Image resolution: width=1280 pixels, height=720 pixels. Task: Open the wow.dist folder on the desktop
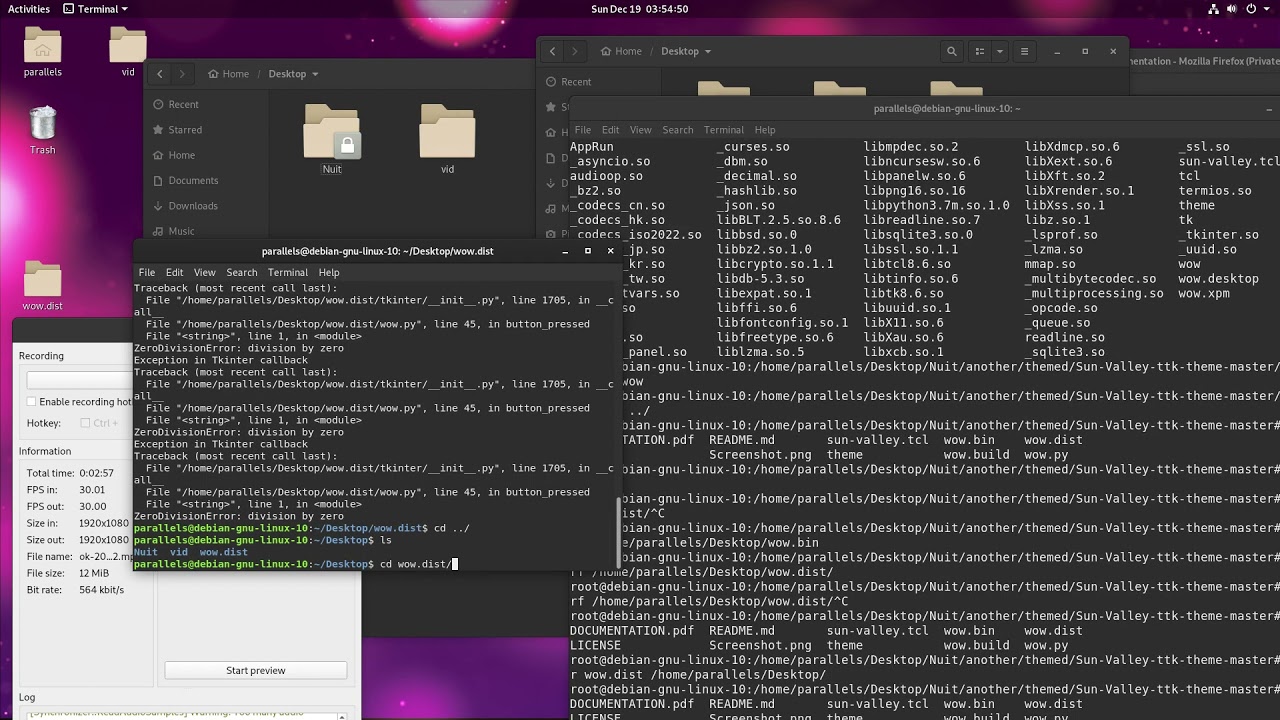(42, 286)
